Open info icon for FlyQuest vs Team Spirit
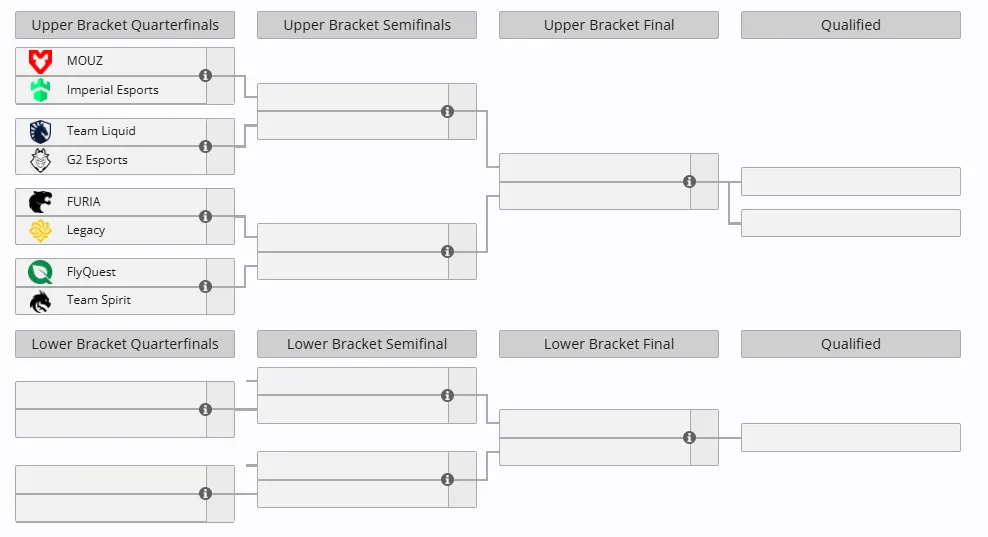 (x=205, y=286)
